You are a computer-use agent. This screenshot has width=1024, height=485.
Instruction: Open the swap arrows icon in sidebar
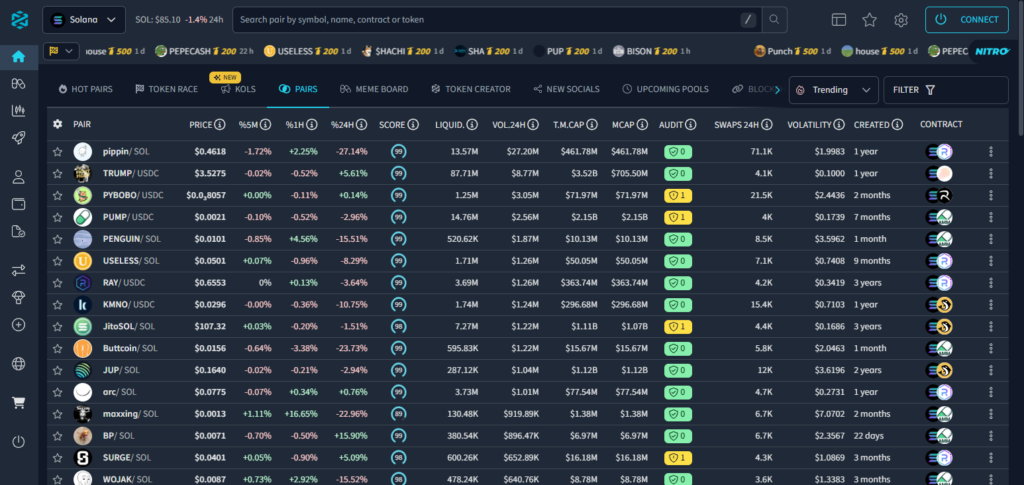pos(18,270)
